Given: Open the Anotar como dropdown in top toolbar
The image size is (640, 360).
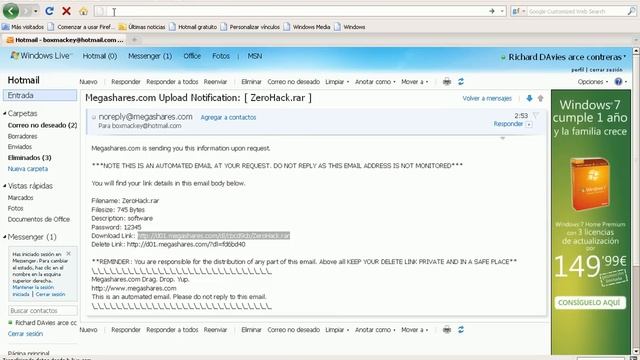Looking at the screenshot, I should [375, 82].
